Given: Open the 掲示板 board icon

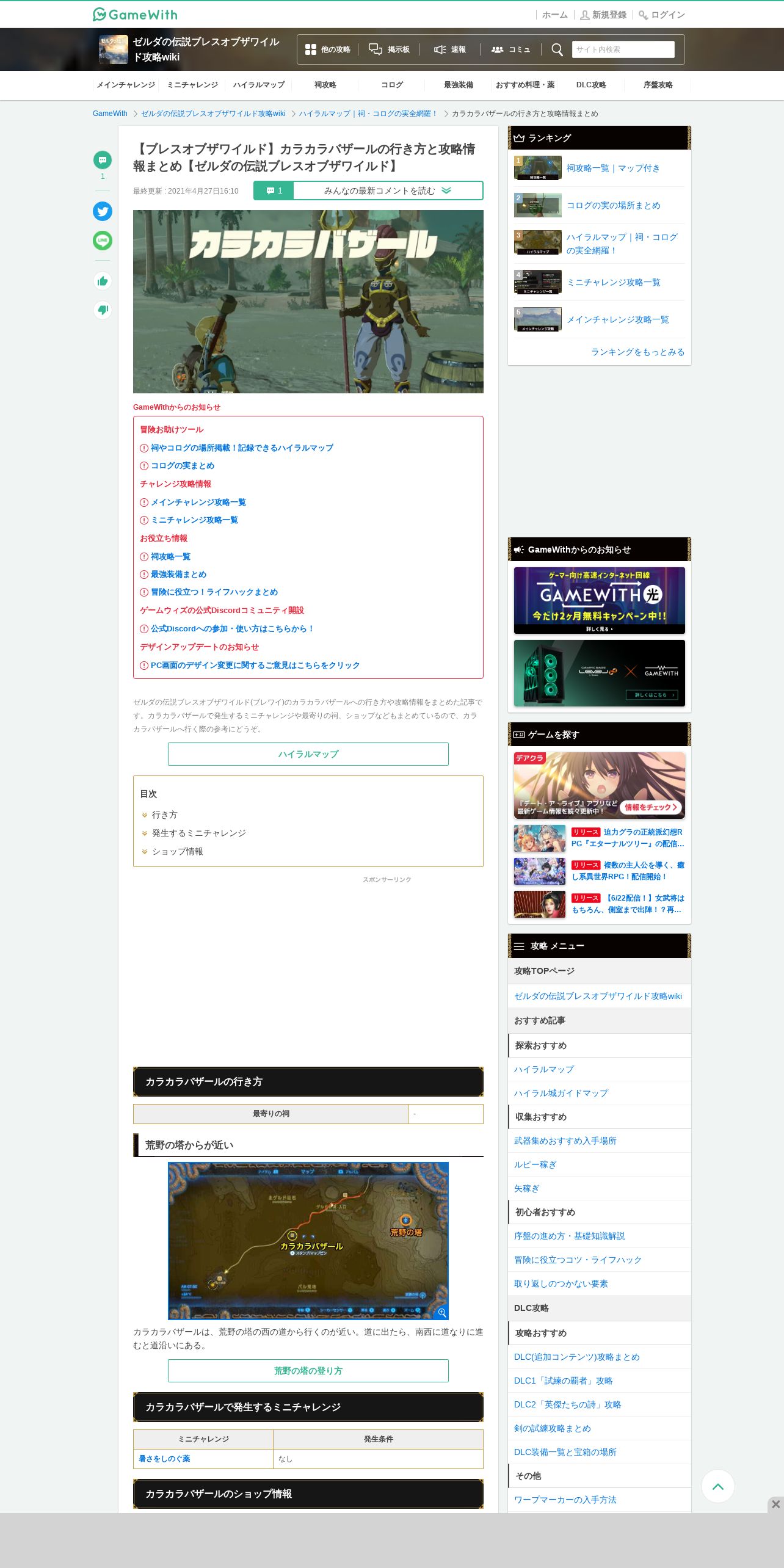Looking at the screenshot, I should (389, 49).
